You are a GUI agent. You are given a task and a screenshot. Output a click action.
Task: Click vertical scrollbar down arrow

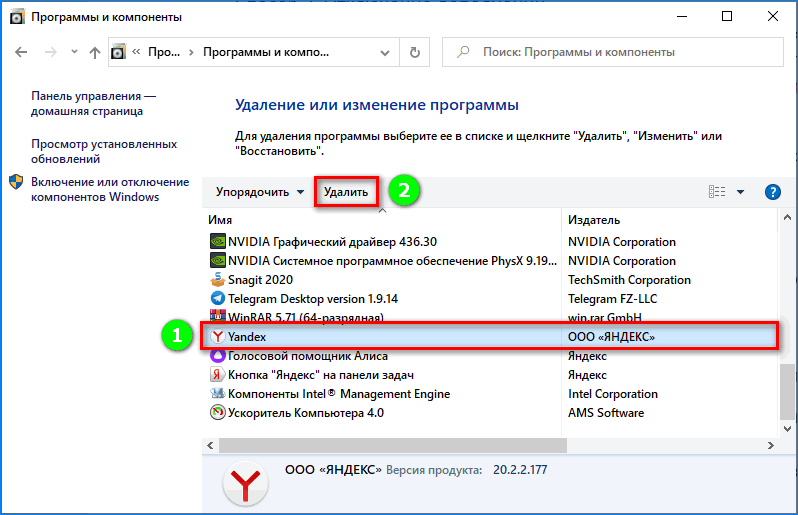pyautogui.click(x=787, y=429)
